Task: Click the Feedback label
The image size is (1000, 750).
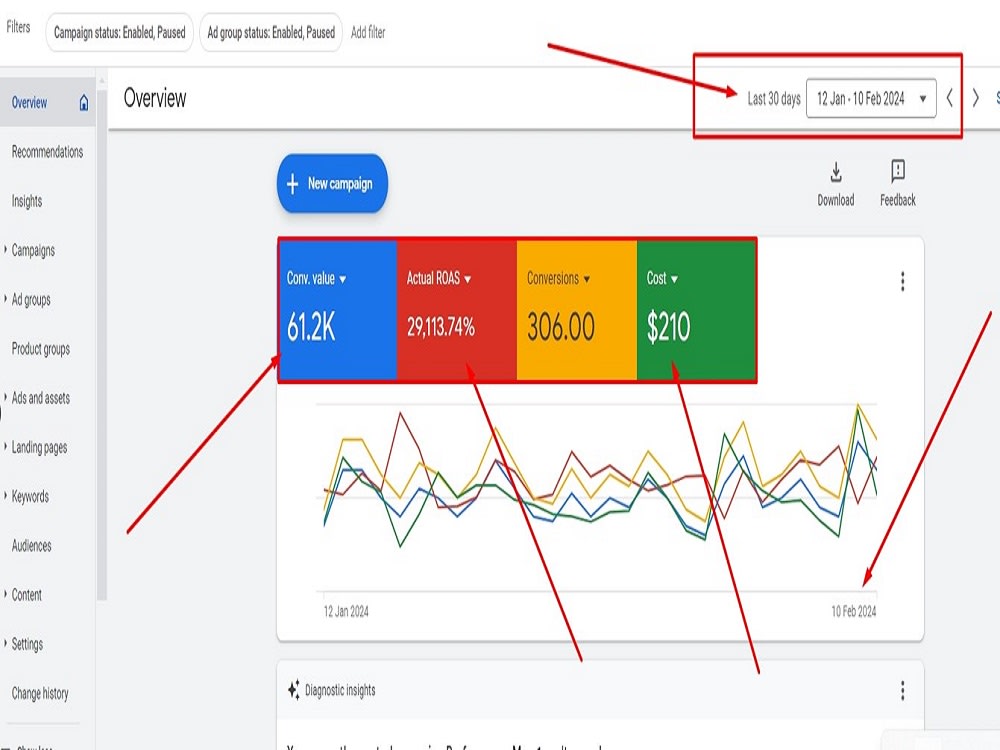Action: (x=897, y=200)
